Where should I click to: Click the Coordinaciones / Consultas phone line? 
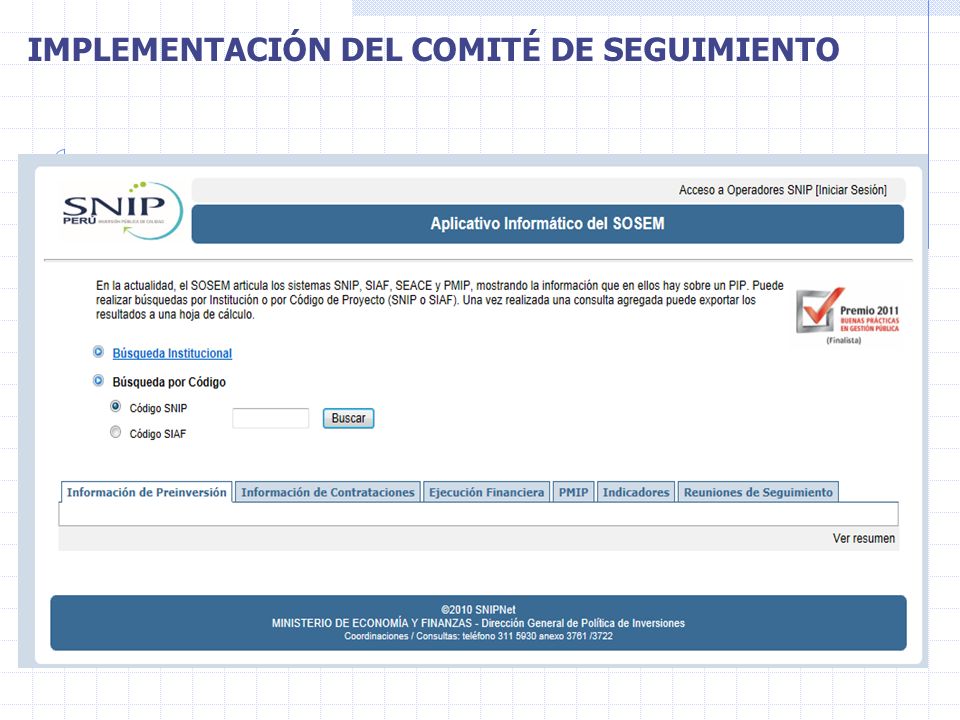478,636
